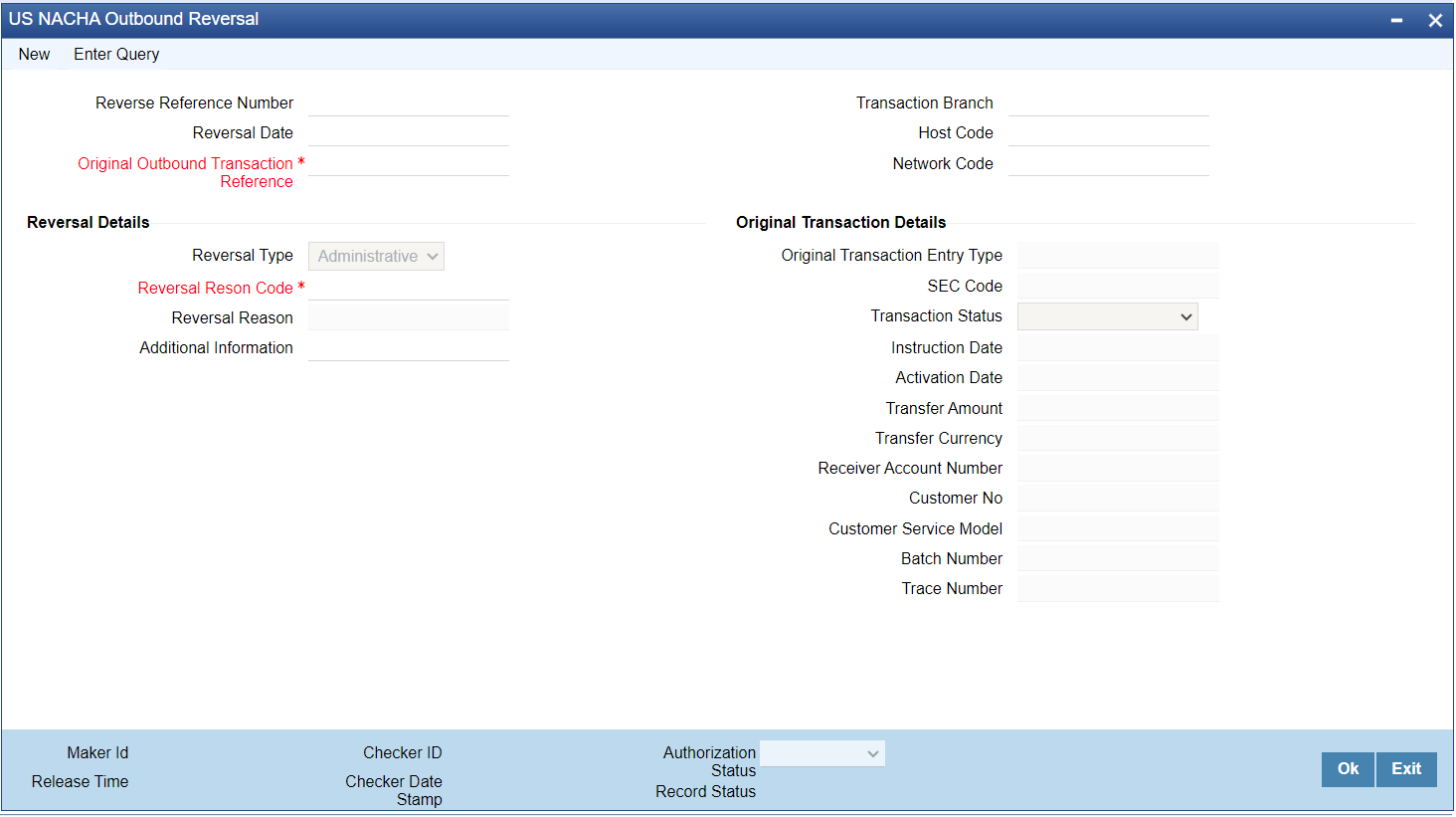Click the Record Status label

click(x=706, y=792)
